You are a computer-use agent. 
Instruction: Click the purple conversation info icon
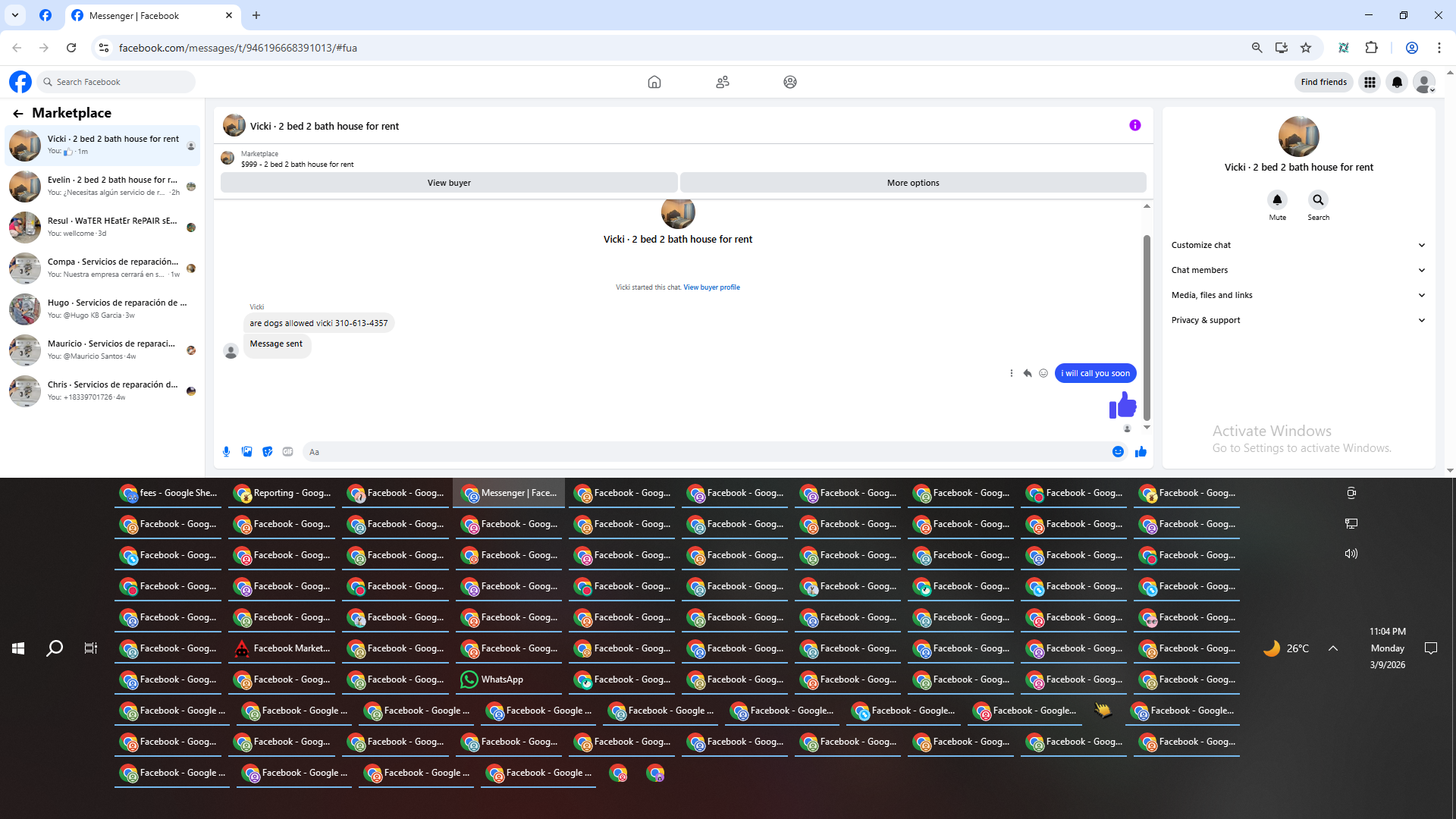(x=1134, y=126)
